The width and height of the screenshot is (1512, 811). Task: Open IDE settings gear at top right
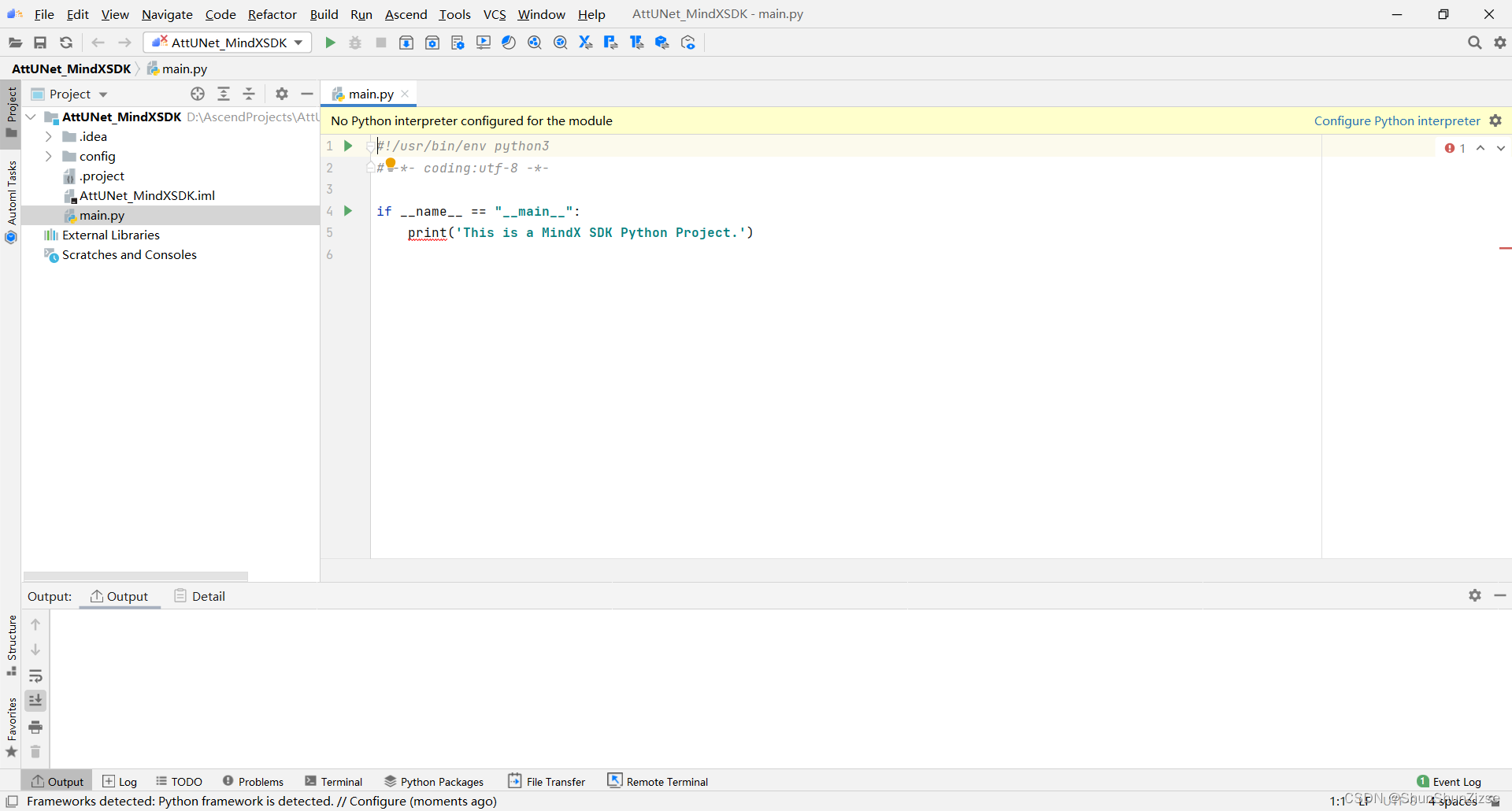tap(1500, 43)
